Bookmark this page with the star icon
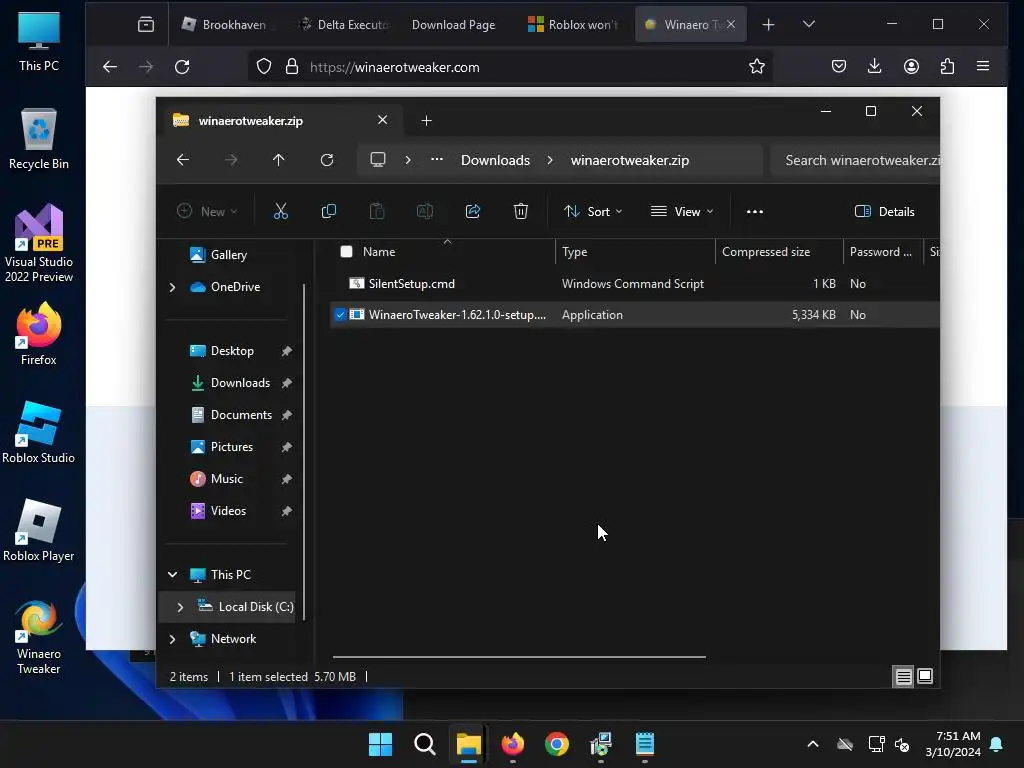This screenshot has width=1024, height=768. (757, 67)
